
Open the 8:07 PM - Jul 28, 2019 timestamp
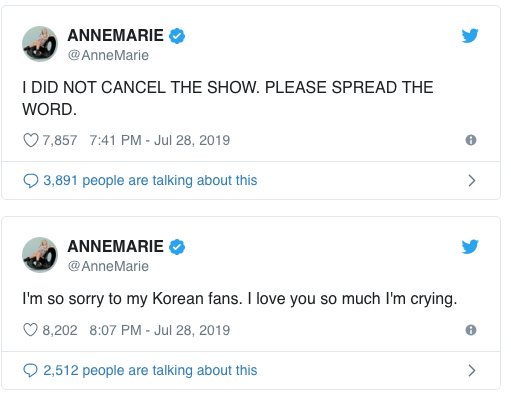click(x=160, y=330)
